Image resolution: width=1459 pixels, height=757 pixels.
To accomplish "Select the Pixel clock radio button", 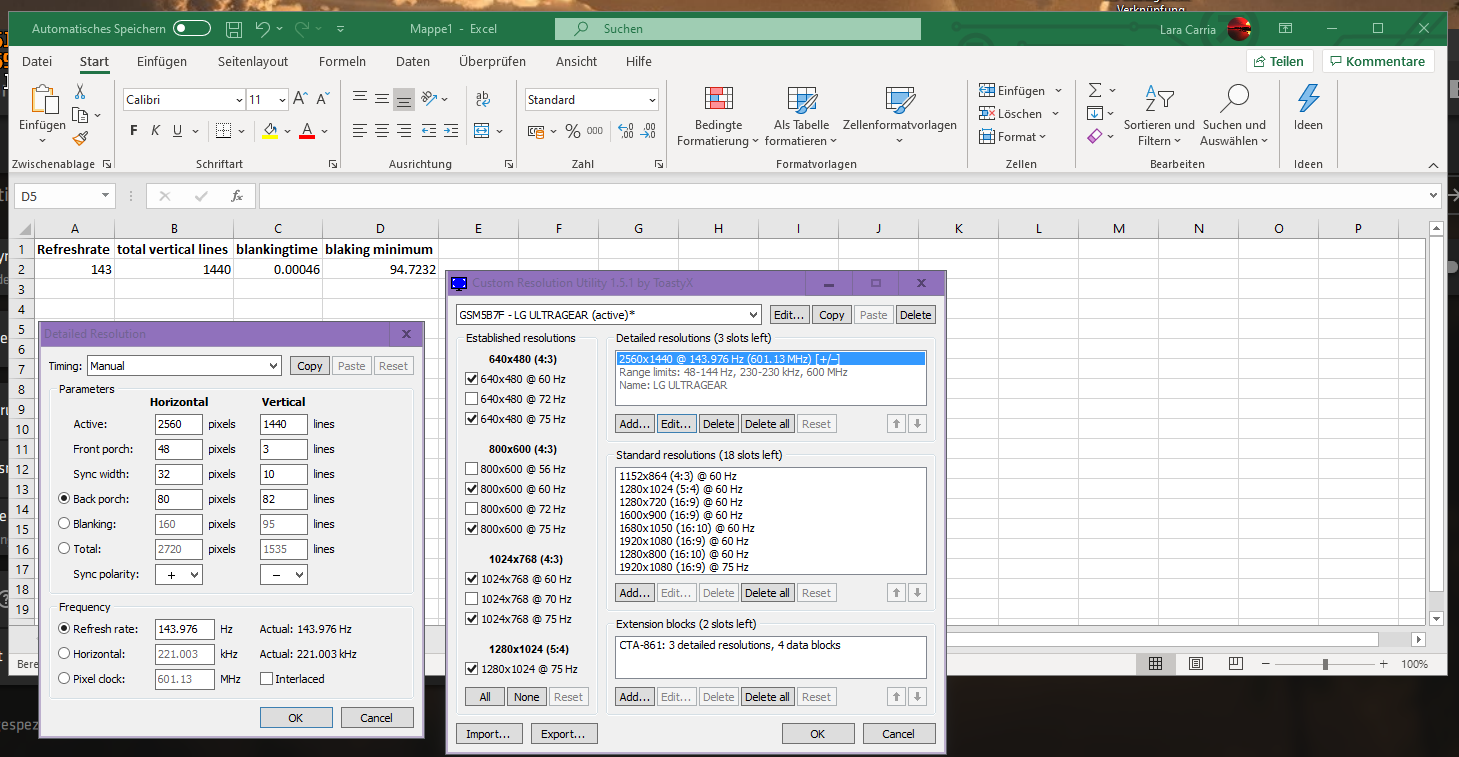I will tap(65, 679).
